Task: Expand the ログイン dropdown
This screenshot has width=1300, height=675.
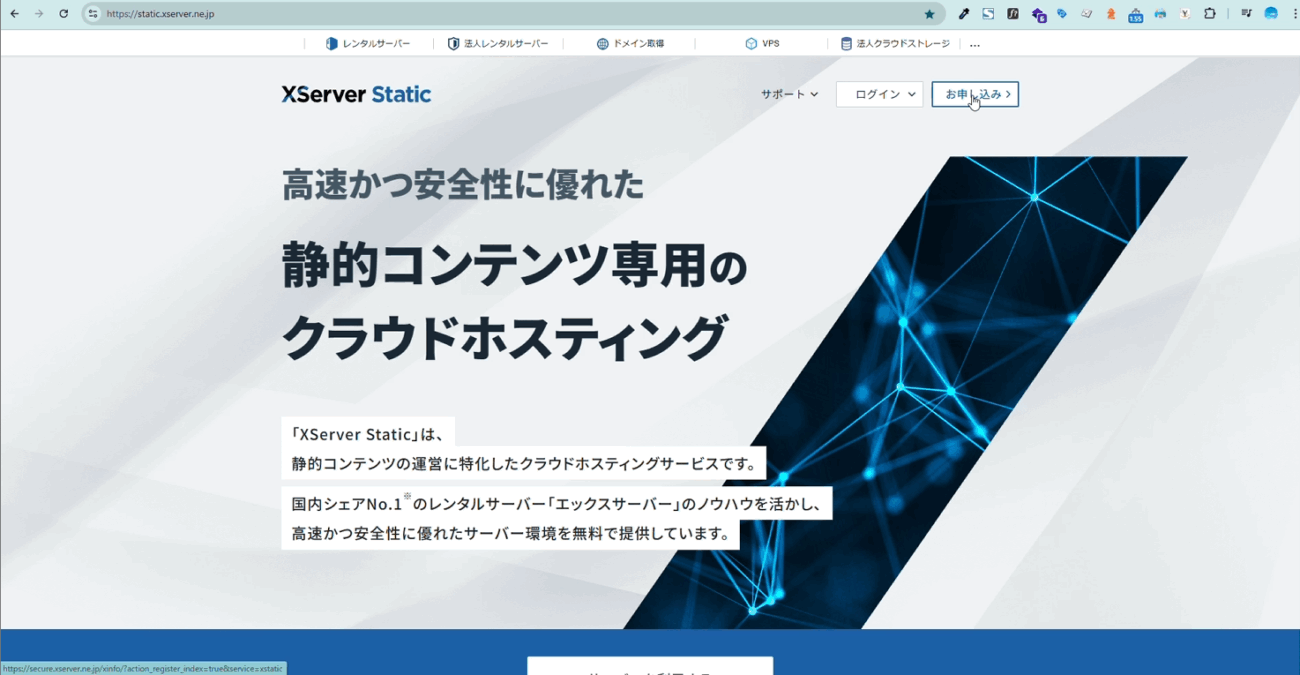Action: [x=879, y=94]
